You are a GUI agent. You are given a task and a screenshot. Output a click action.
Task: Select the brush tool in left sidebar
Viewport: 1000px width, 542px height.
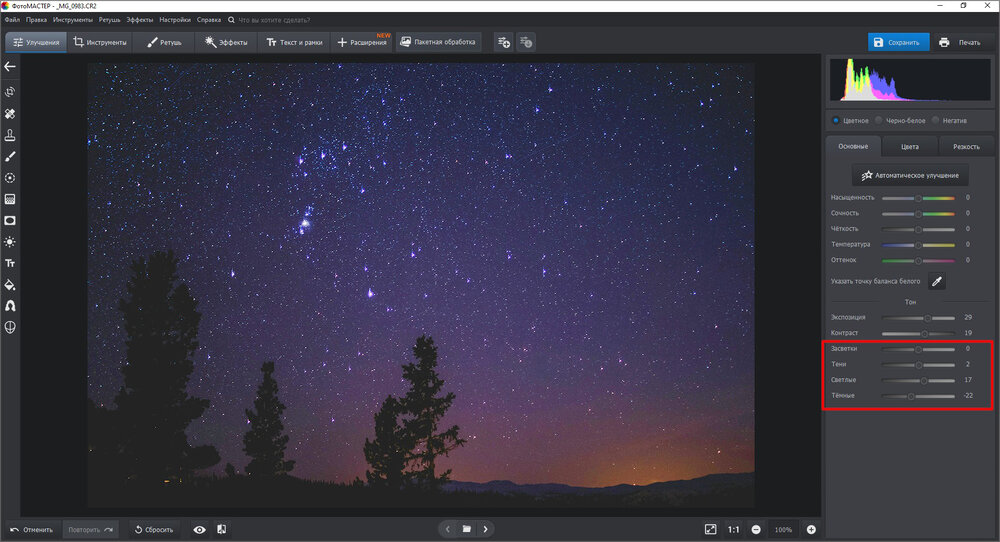[x=10, y=156]
